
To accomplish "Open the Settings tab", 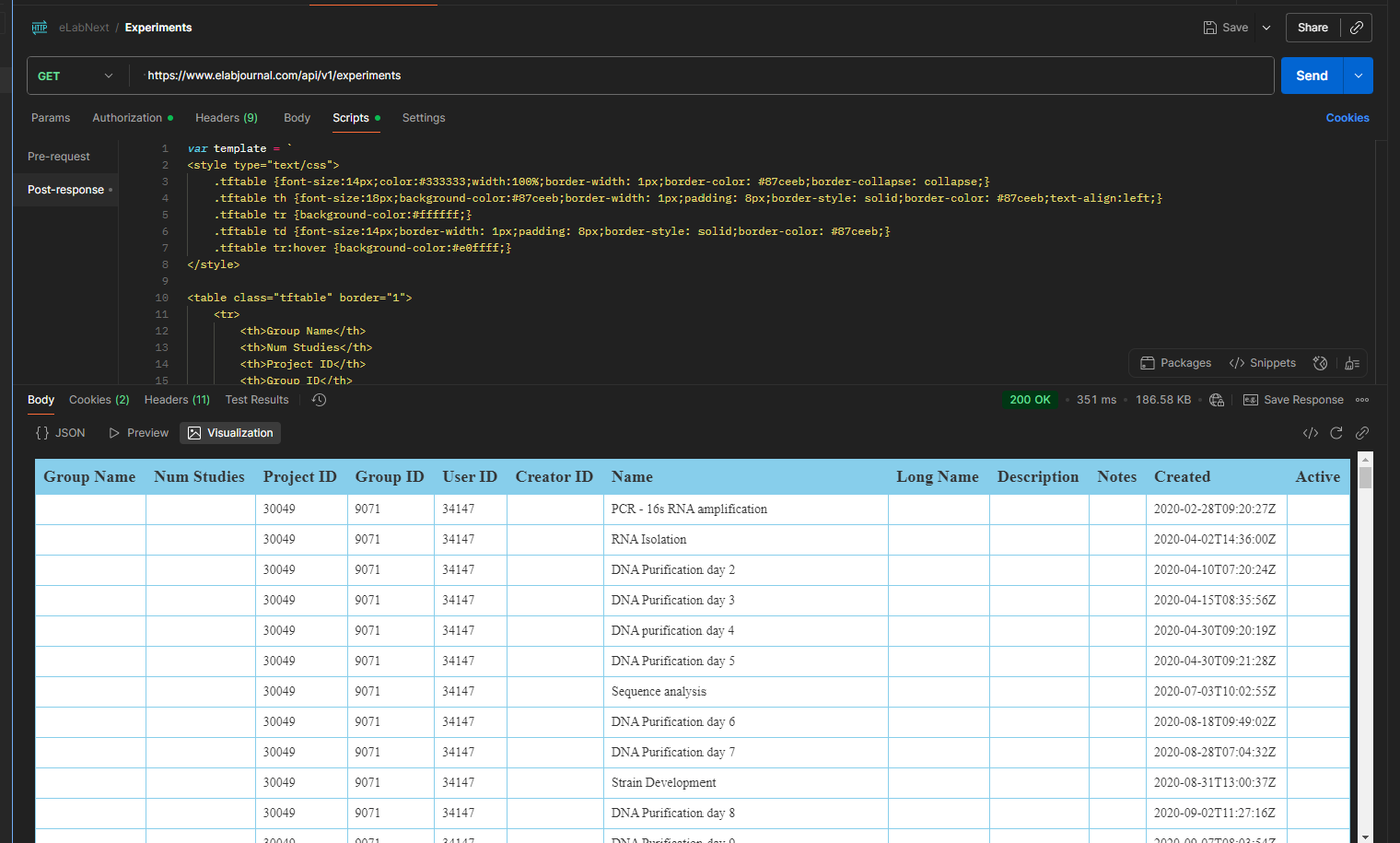I will (424, 118).
